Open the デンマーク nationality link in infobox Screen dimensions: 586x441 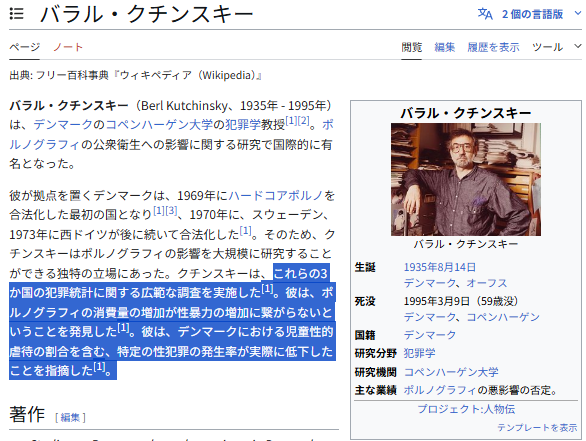point(430,335)
